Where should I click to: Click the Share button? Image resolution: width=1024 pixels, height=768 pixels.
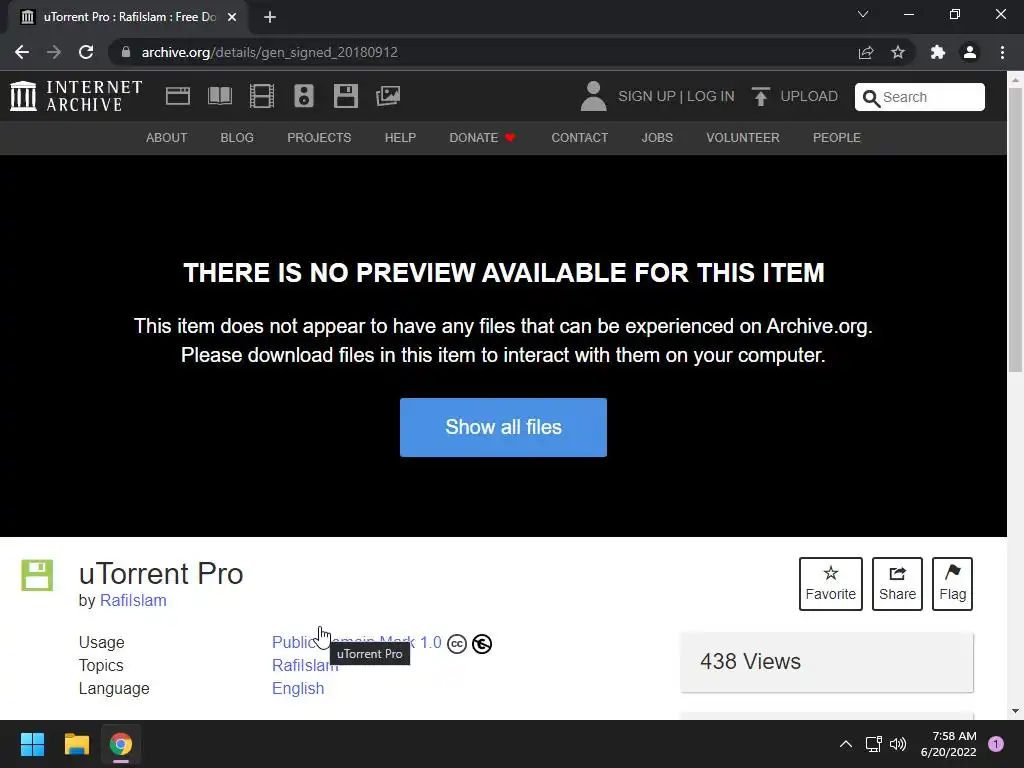click(897, 584)
